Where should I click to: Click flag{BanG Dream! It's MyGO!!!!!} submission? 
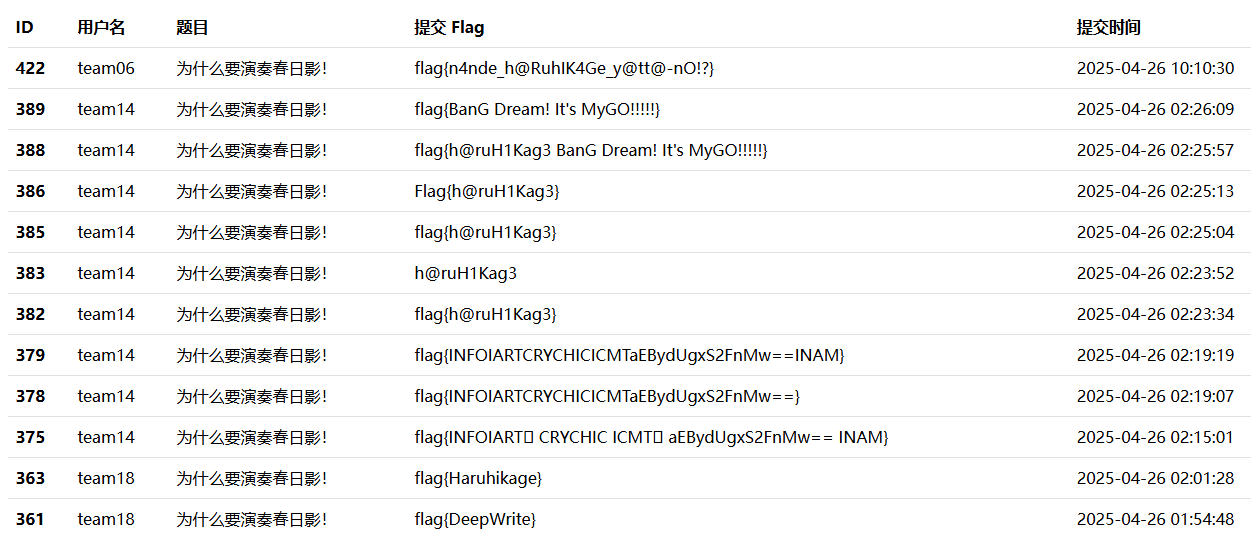[x=537, y=110]
